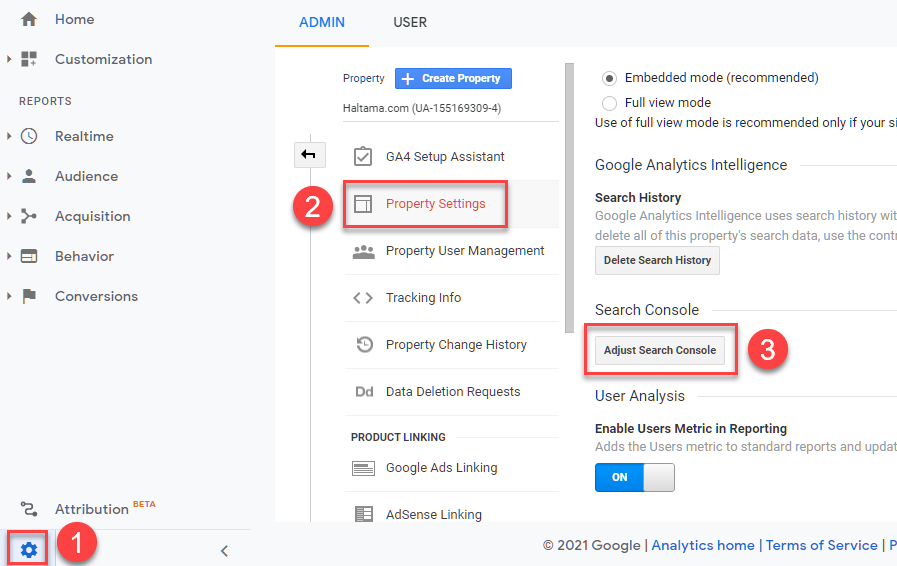Click the Property Change History clock icon
This screenshot has height=566, width=897.
coord(364,345)
